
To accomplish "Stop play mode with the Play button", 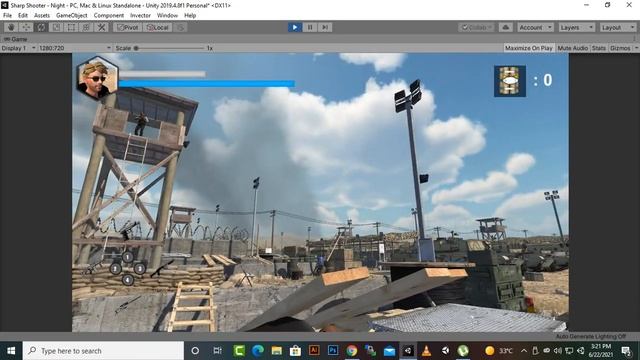I will pyautogui.click(x=295, y=27).
